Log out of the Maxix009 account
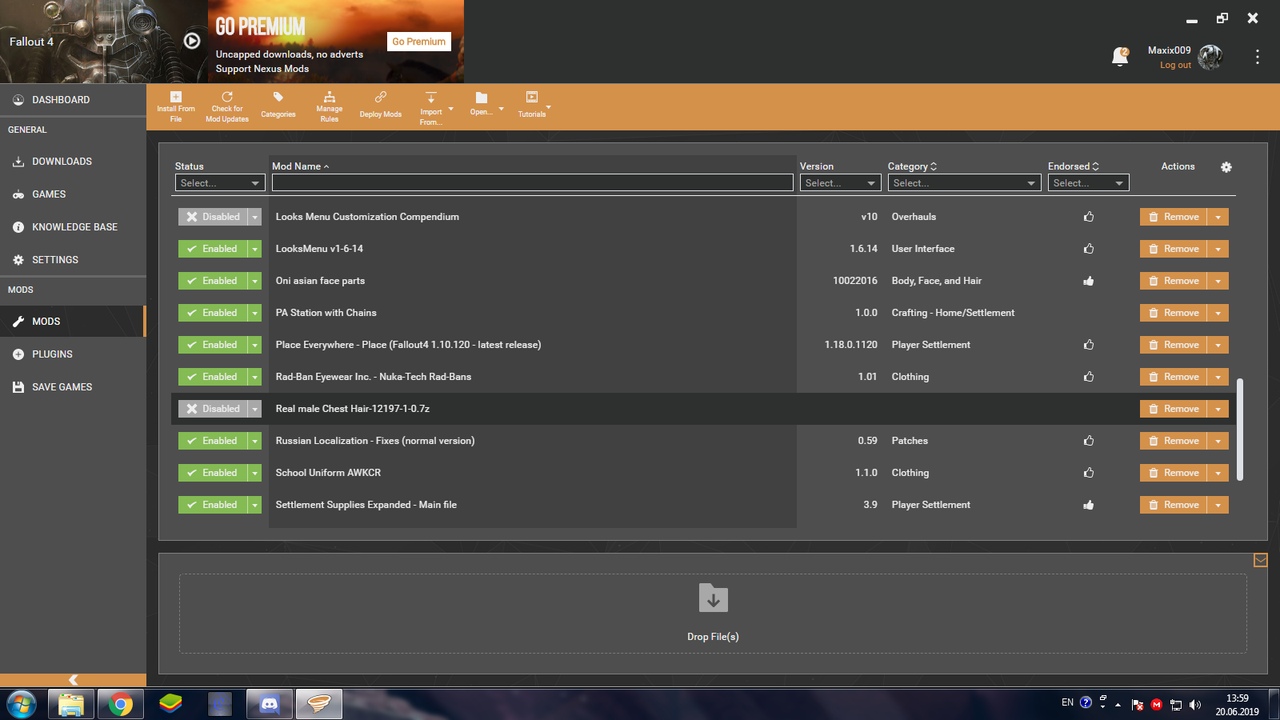 (1175, 65)
